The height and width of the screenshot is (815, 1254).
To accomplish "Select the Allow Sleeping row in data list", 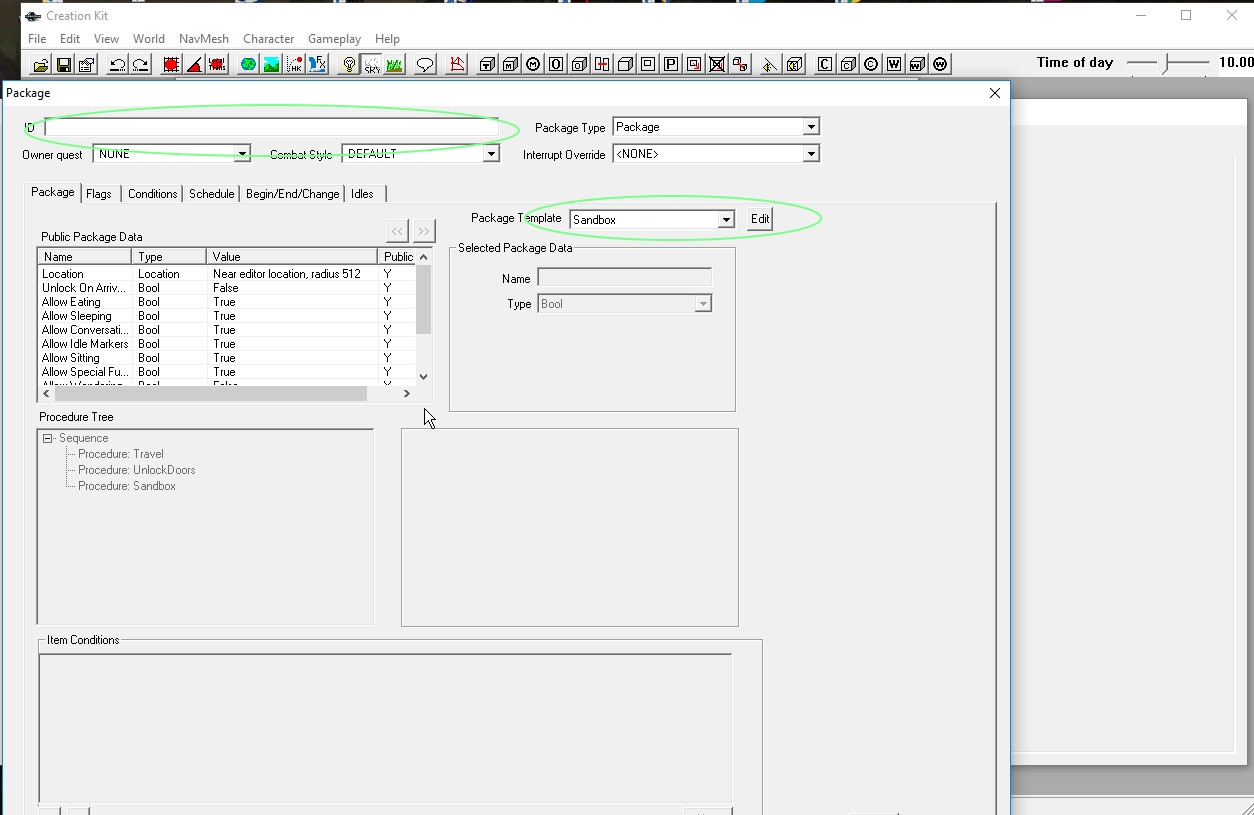I will (77, 316).
